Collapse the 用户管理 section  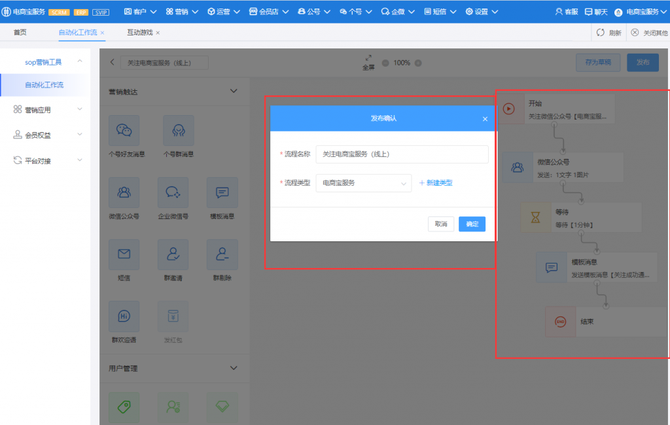tap(234, 368)
